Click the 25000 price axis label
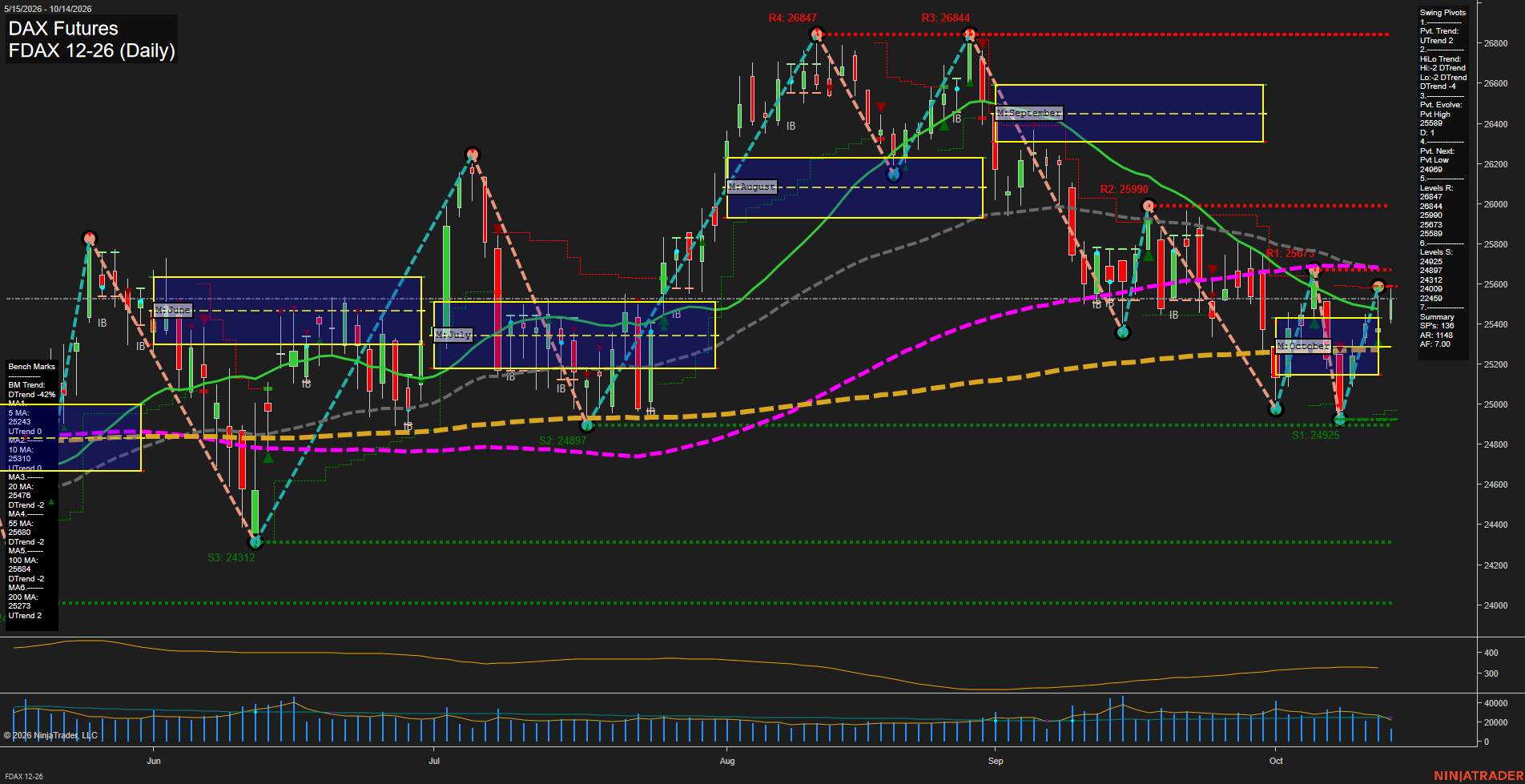Image resolution: width=1525 pixels, height=784 pixels. (x=1496, y=404)
